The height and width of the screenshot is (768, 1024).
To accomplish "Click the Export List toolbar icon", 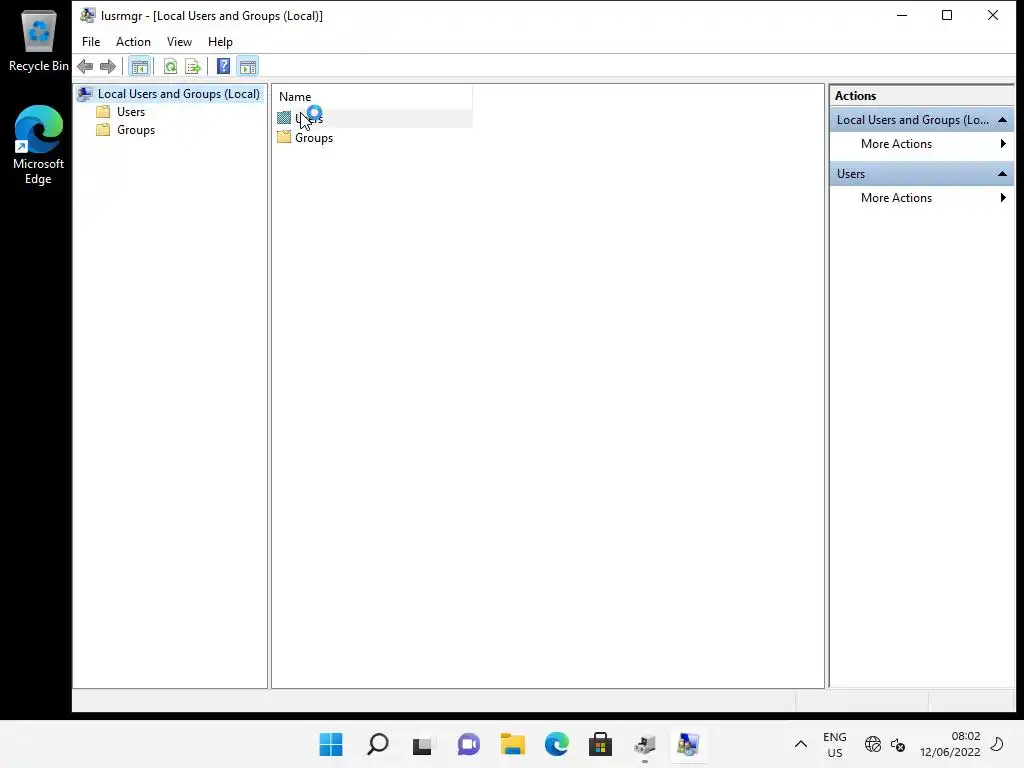I will pyautogui.click(x=193, y=66).
